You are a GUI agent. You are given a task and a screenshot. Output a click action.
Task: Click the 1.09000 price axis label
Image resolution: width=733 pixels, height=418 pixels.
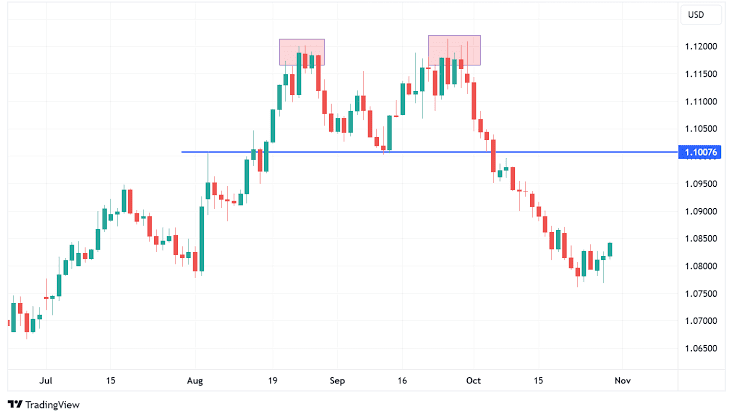click(701, 211)
